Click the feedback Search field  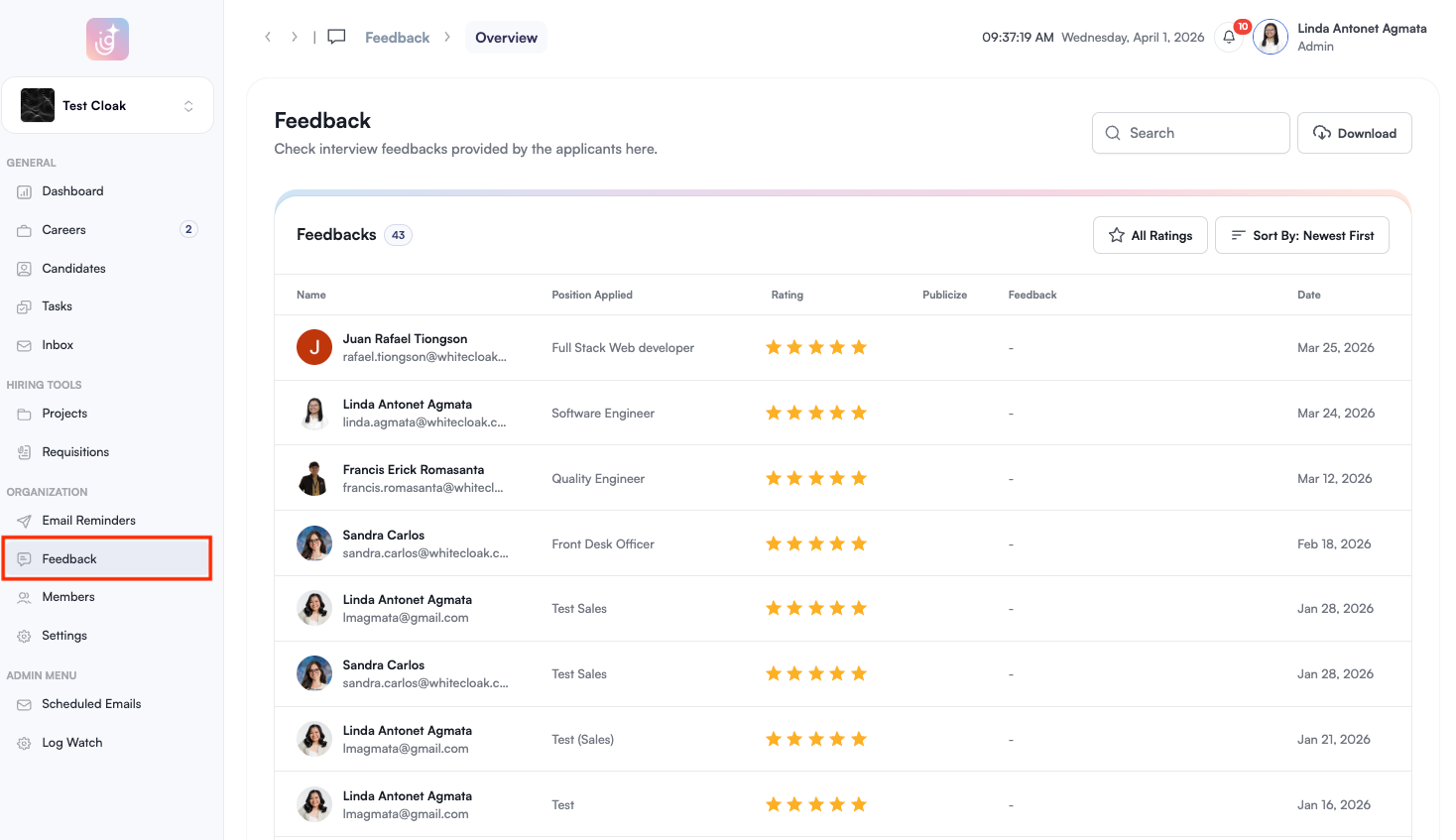click(x=1190, y=133)
